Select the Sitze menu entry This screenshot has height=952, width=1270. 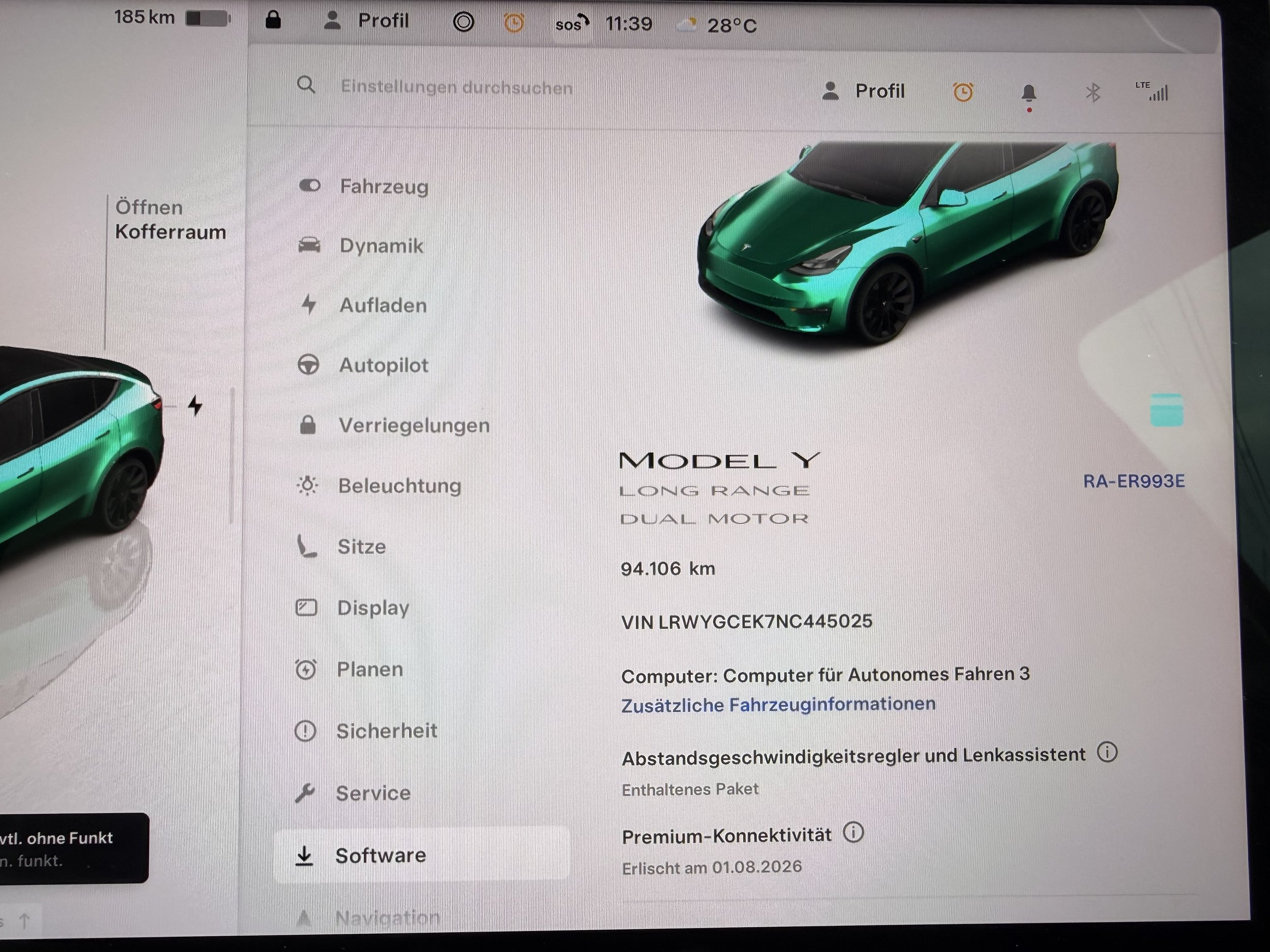click(x=341, y=546)
